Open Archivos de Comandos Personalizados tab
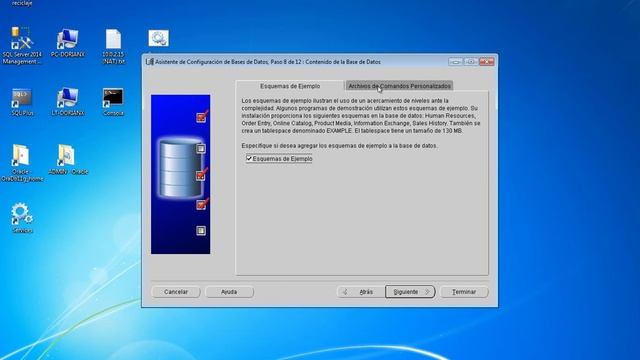The height and width of the screenshot is (360, 640). (399, 86)
